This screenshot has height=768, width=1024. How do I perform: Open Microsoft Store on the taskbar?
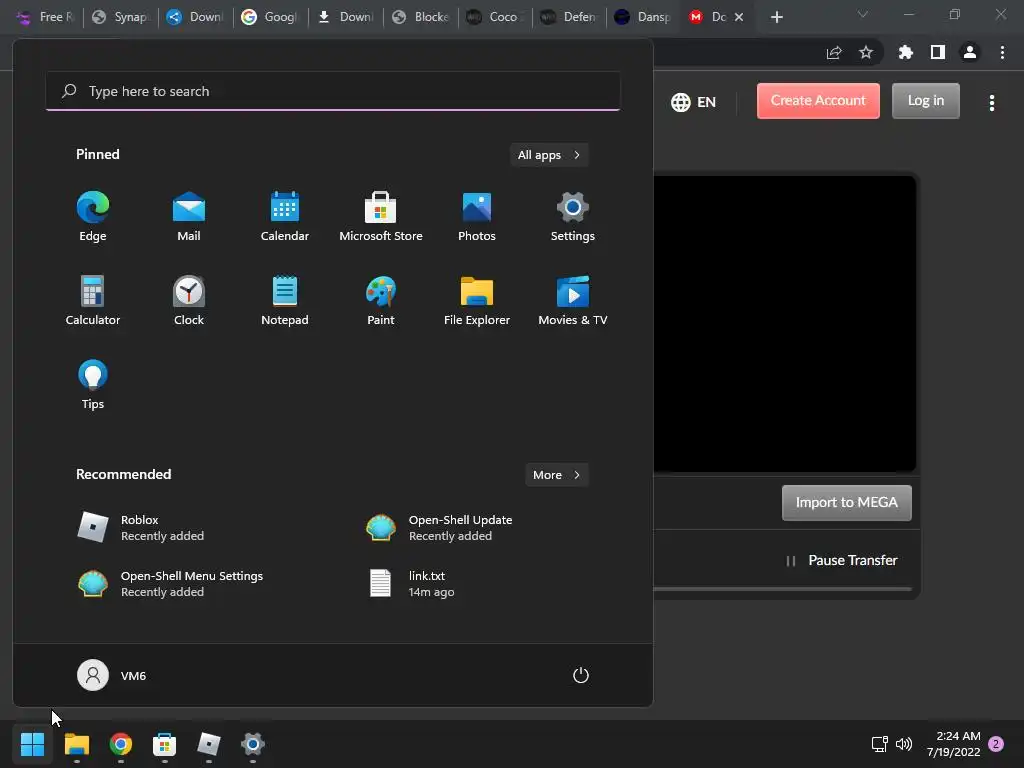pyautogui.click(x=165, y=744)
